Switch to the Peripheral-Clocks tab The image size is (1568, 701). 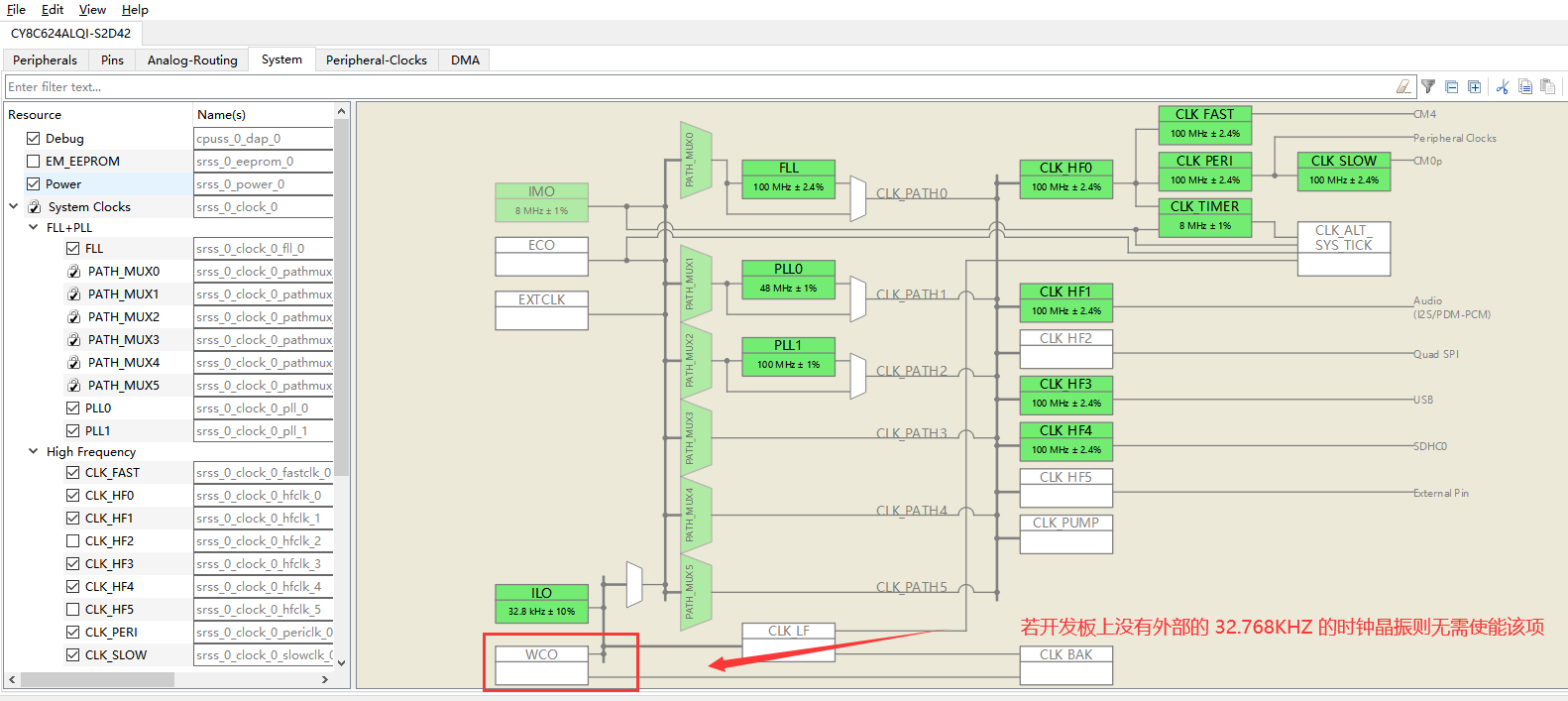point(376,60)
